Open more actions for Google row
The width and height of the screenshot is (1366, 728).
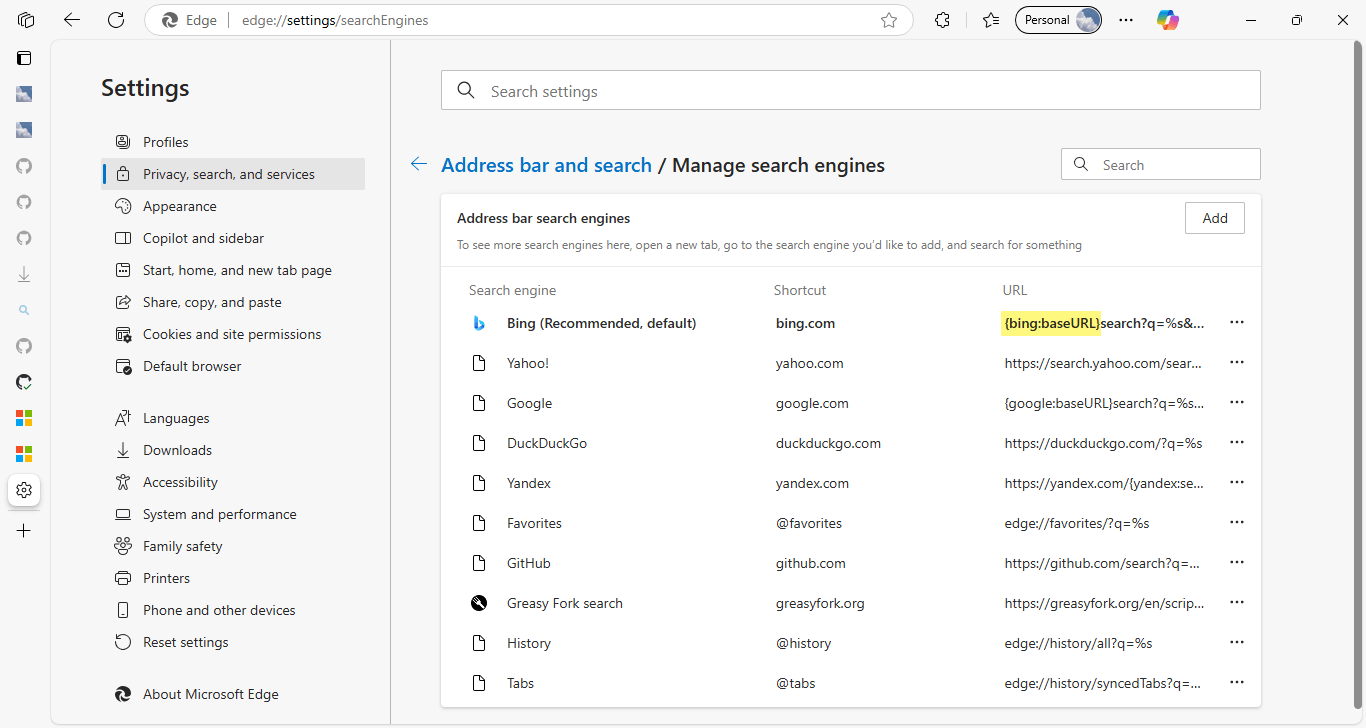click(1237, 403)
